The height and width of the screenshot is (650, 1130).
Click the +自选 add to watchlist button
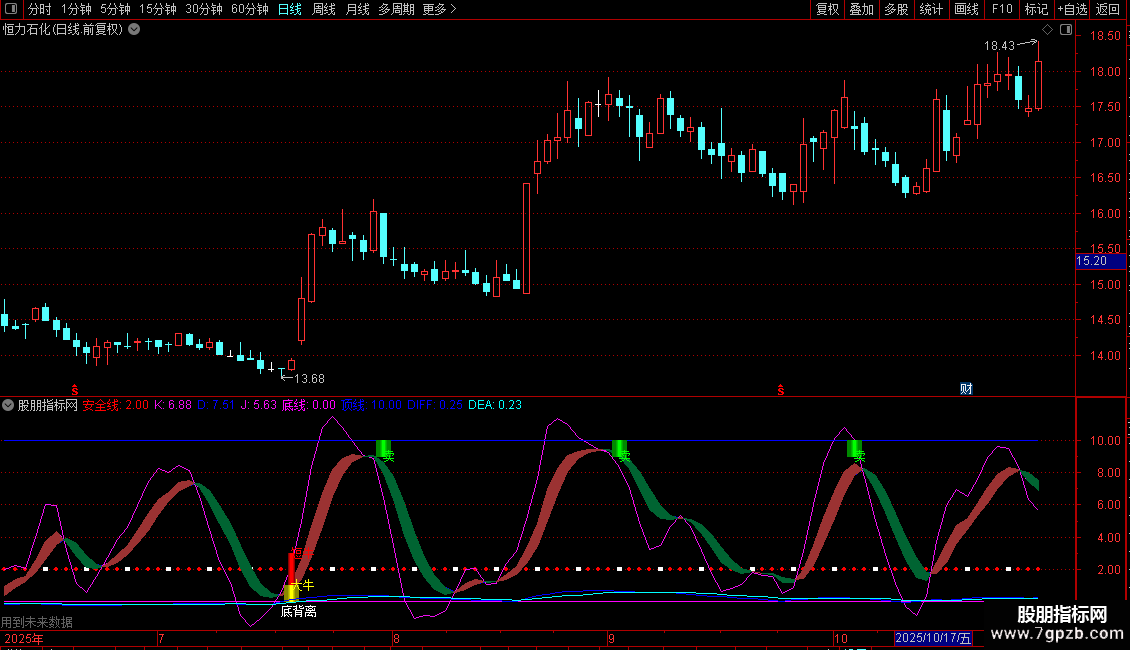(x=1071, y=9)
